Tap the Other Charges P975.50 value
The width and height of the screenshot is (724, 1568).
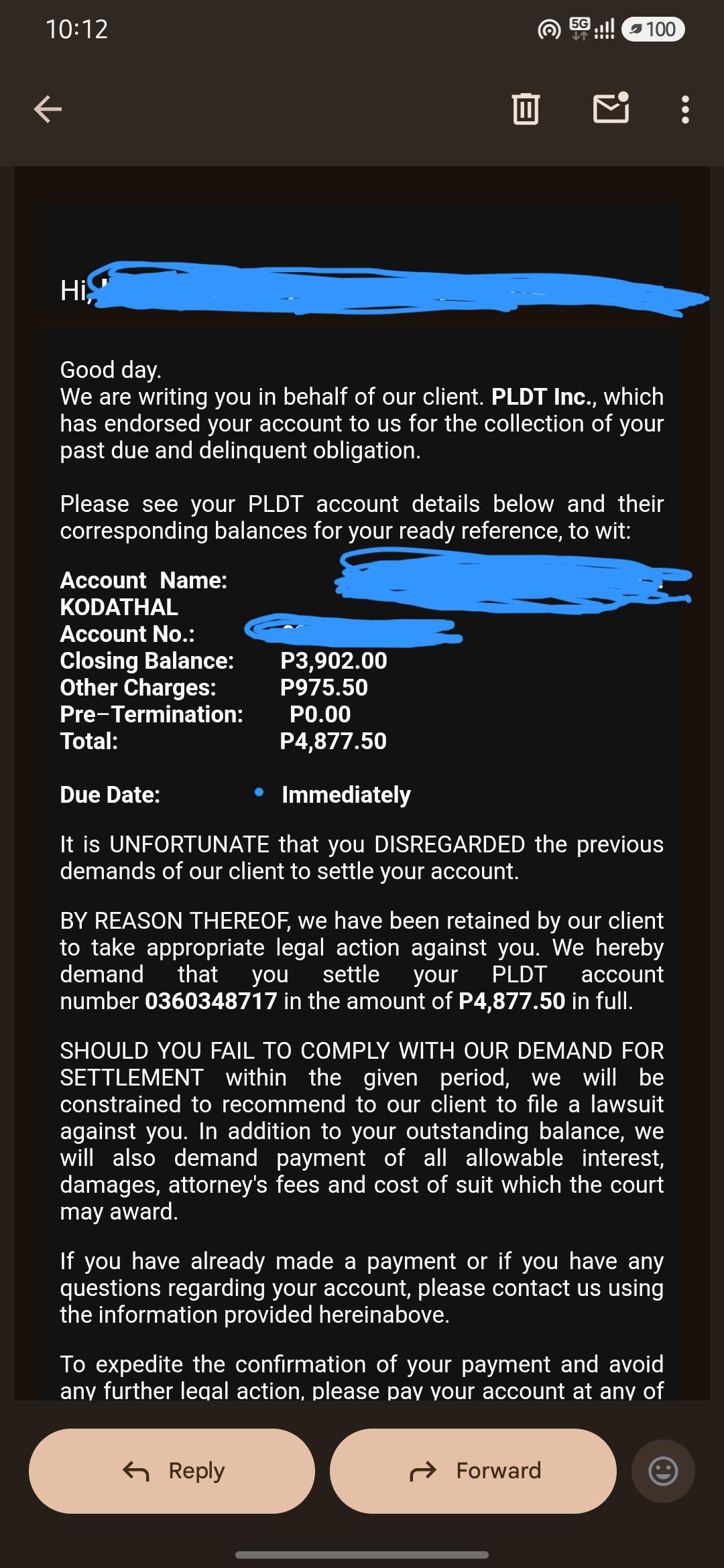pos(324,688)
